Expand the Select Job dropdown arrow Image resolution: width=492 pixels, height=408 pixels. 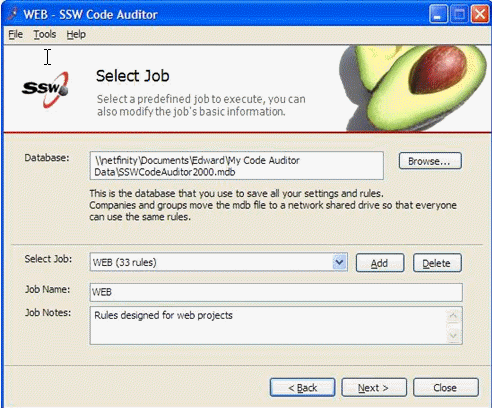340,262
